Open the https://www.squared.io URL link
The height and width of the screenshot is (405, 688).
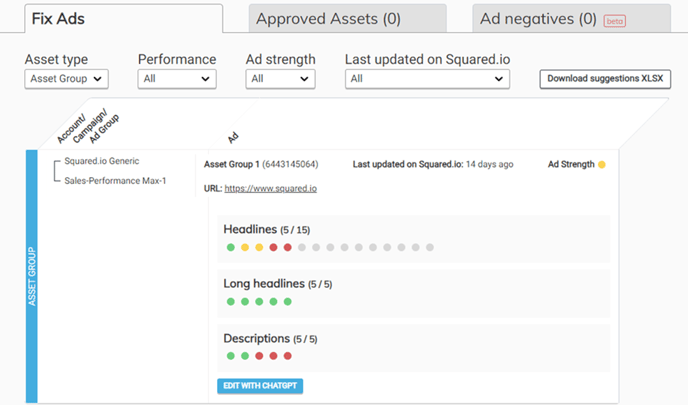point(271,188)
